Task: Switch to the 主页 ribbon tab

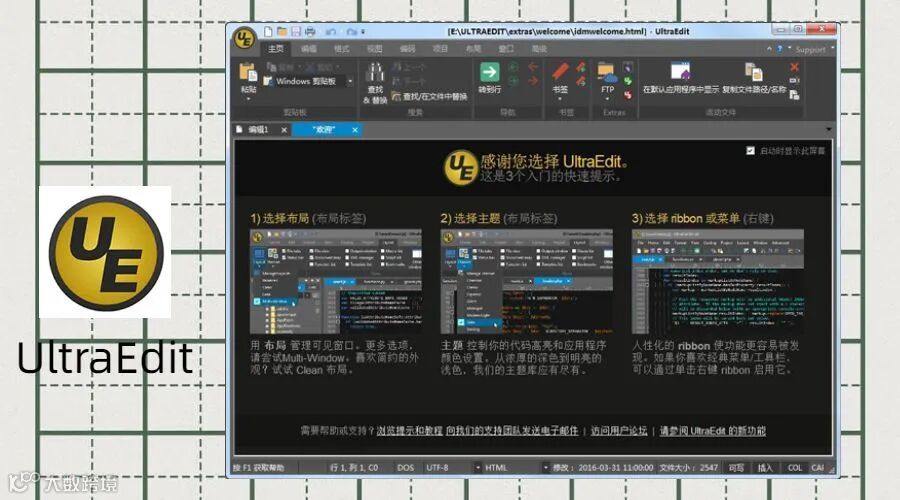Action: [276, 49]
